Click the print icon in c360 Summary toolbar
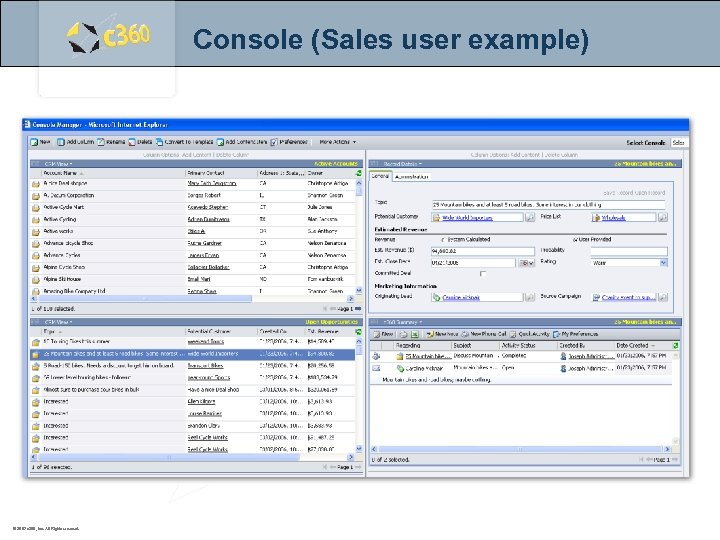 404,334
